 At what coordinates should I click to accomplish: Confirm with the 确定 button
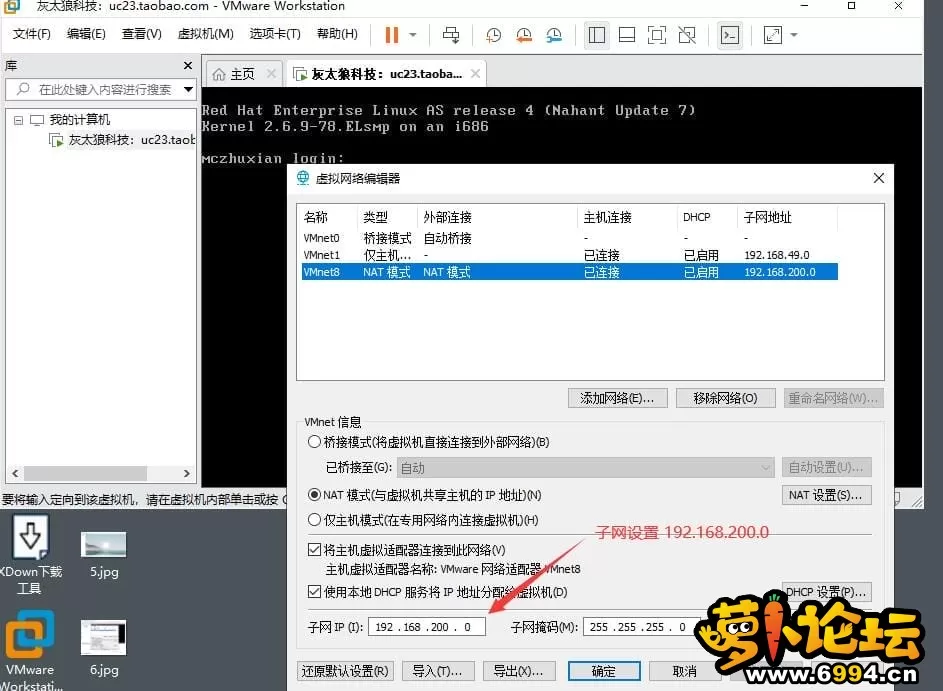pos(604,671)
